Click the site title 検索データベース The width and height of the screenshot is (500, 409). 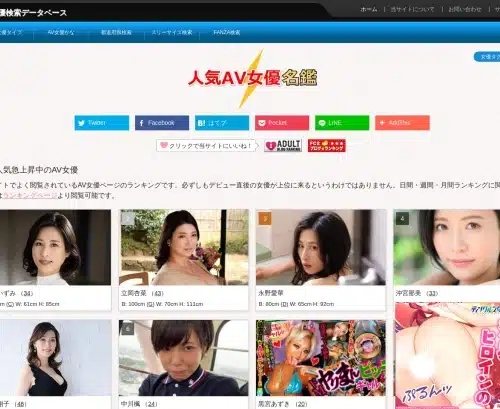click(33, 13)
